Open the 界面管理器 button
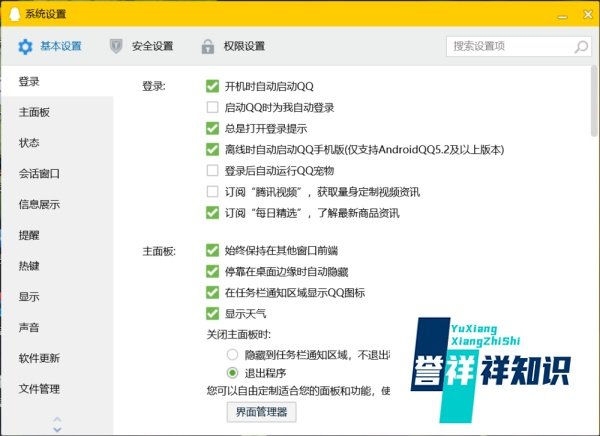Image resolution: width=600 pixels, height=436 pixels. 261,412
